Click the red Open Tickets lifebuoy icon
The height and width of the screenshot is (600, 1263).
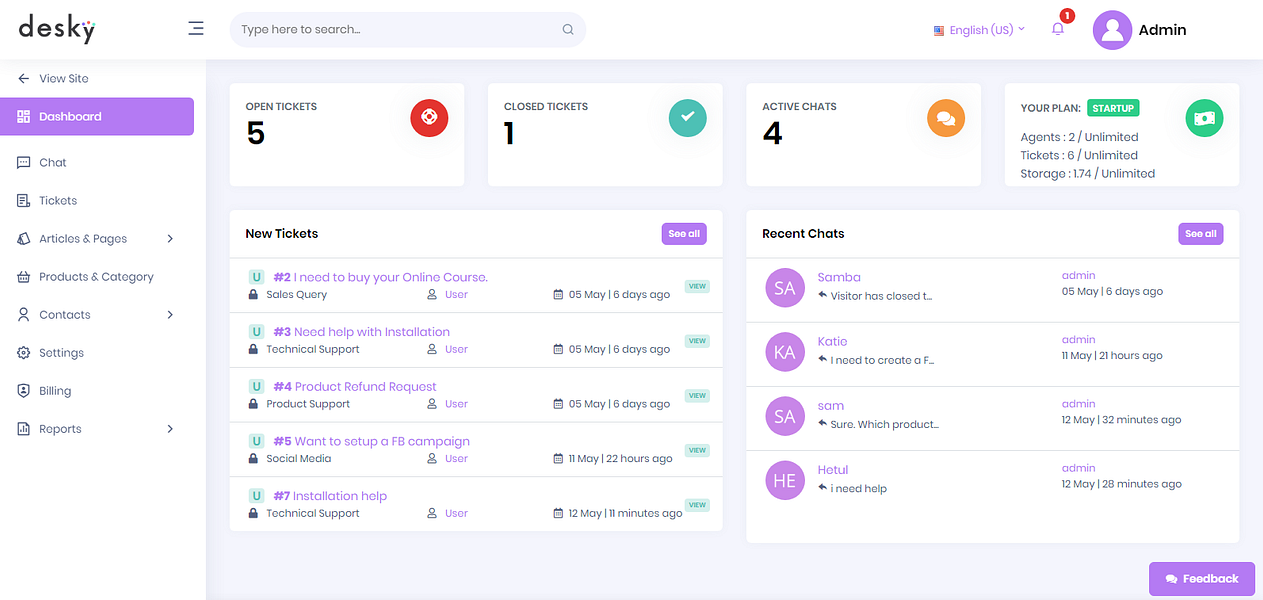(x=429, y=118)
